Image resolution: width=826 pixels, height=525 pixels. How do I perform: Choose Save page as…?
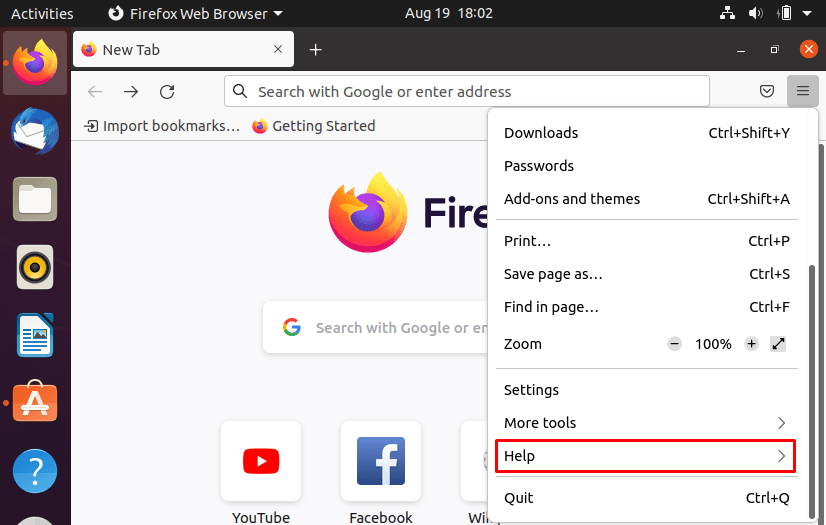(646, 274)
